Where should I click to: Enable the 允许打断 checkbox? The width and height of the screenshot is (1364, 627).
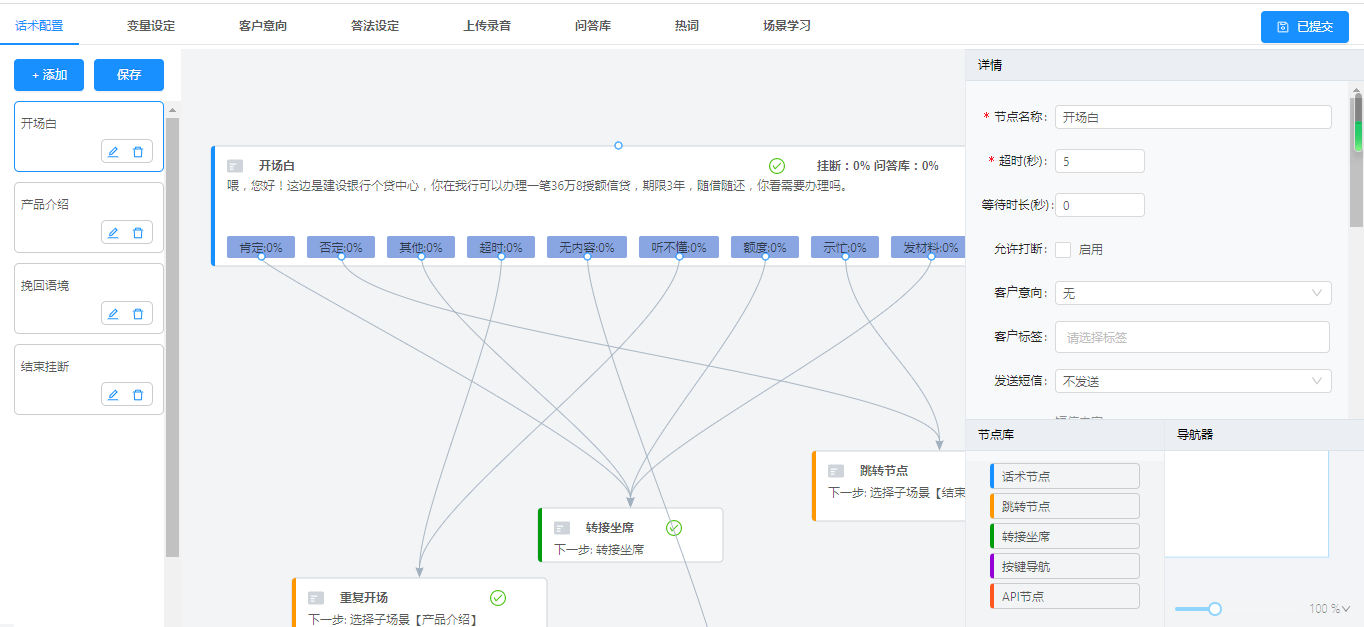[1063, 250]
